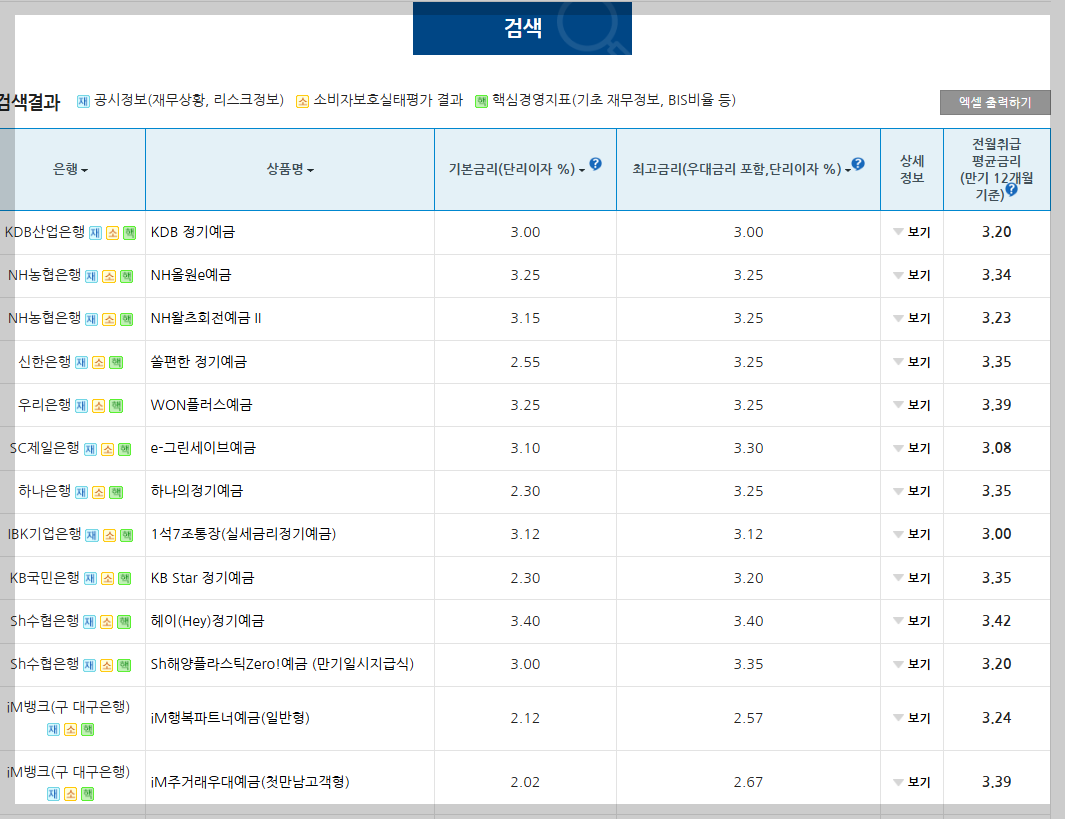Show 보기 details for iM행복파트너예금(일반형)
Image resolution: width=1065 pixels, height=819 pixels.
coord(911,718)
